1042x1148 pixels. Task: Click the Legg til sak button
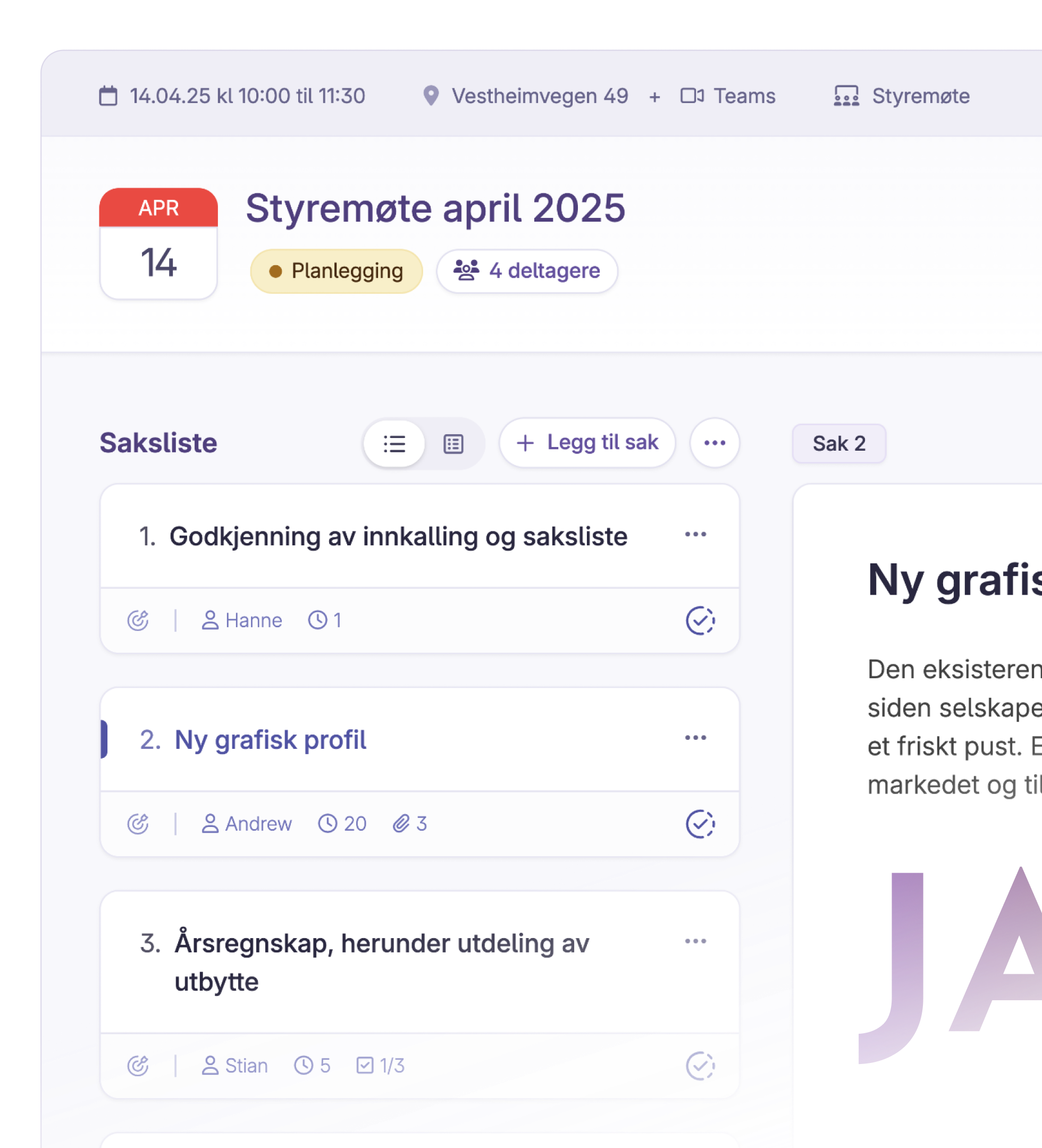(587, 443)
